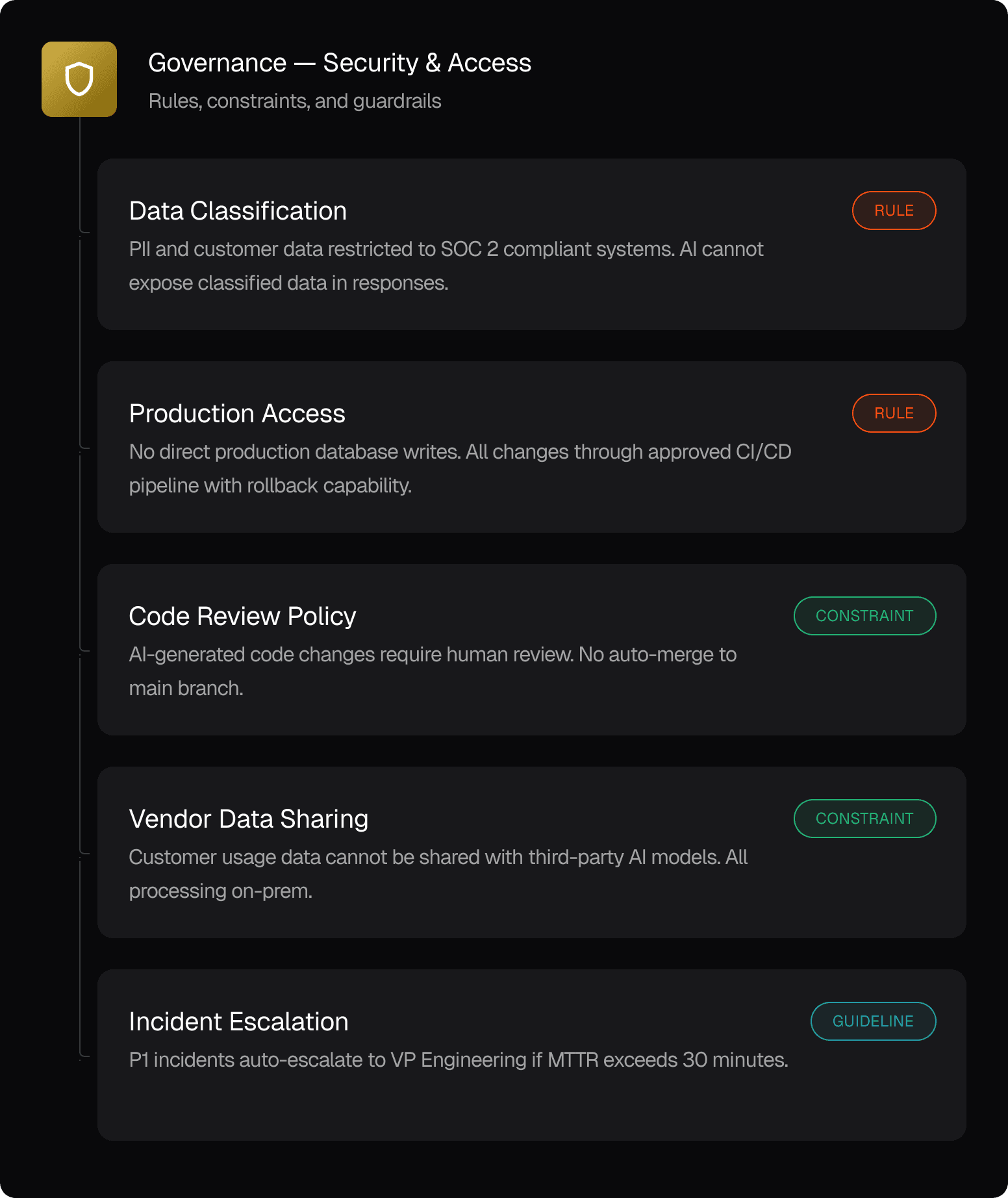Click the Rules, constraints, and guardrails subtitle
The height and width of the screenshot is (1198, 1008).
295,101
